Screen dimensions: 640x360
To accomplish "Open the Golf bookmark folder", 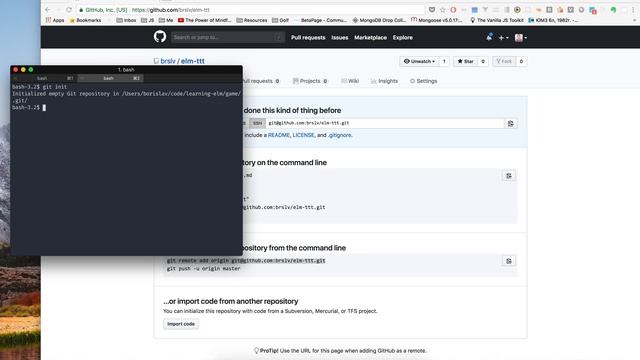I will point(281,20).
